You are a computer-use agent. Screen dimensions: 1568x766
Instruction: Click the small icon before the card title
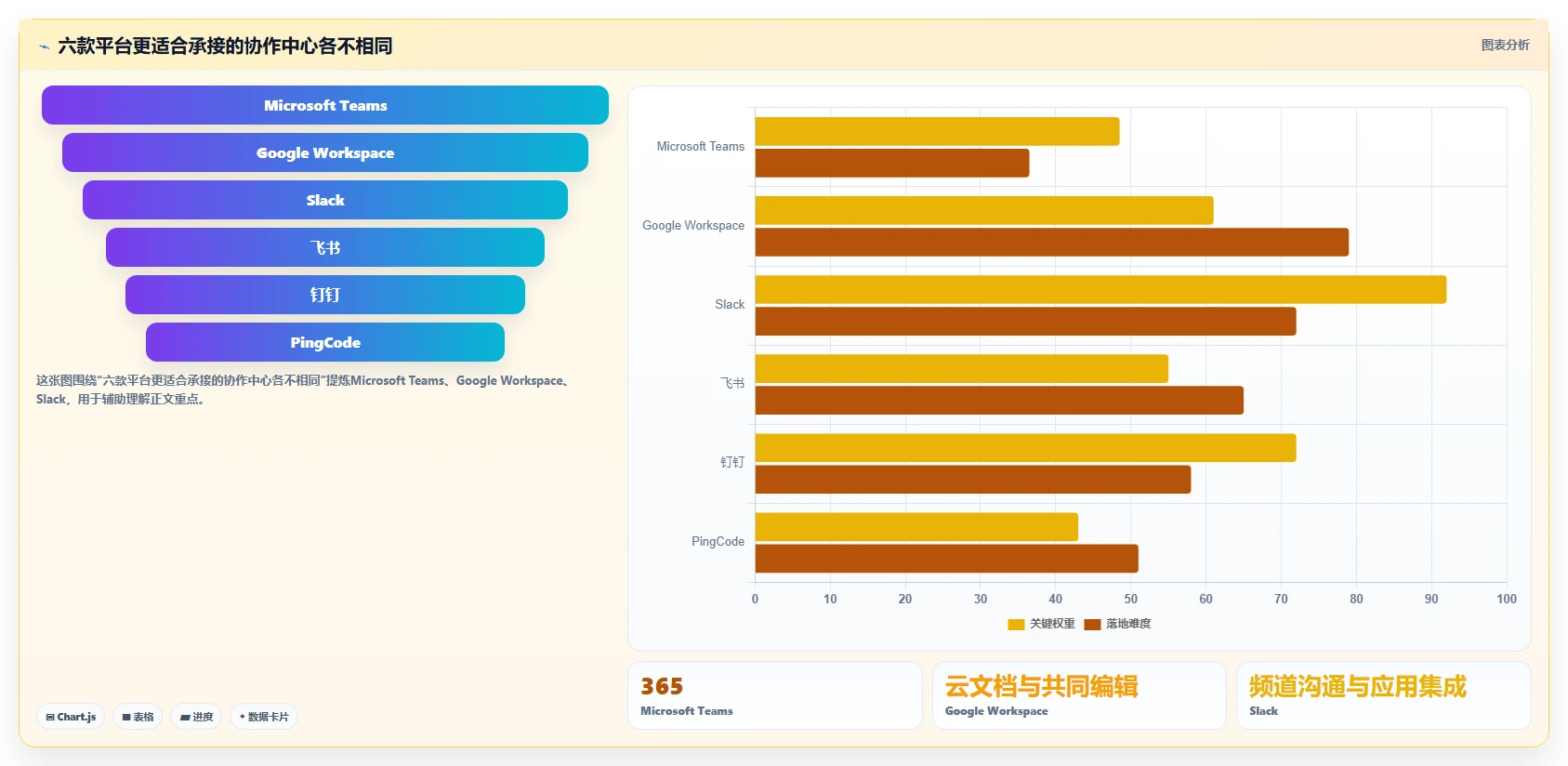tap(44, 46)
